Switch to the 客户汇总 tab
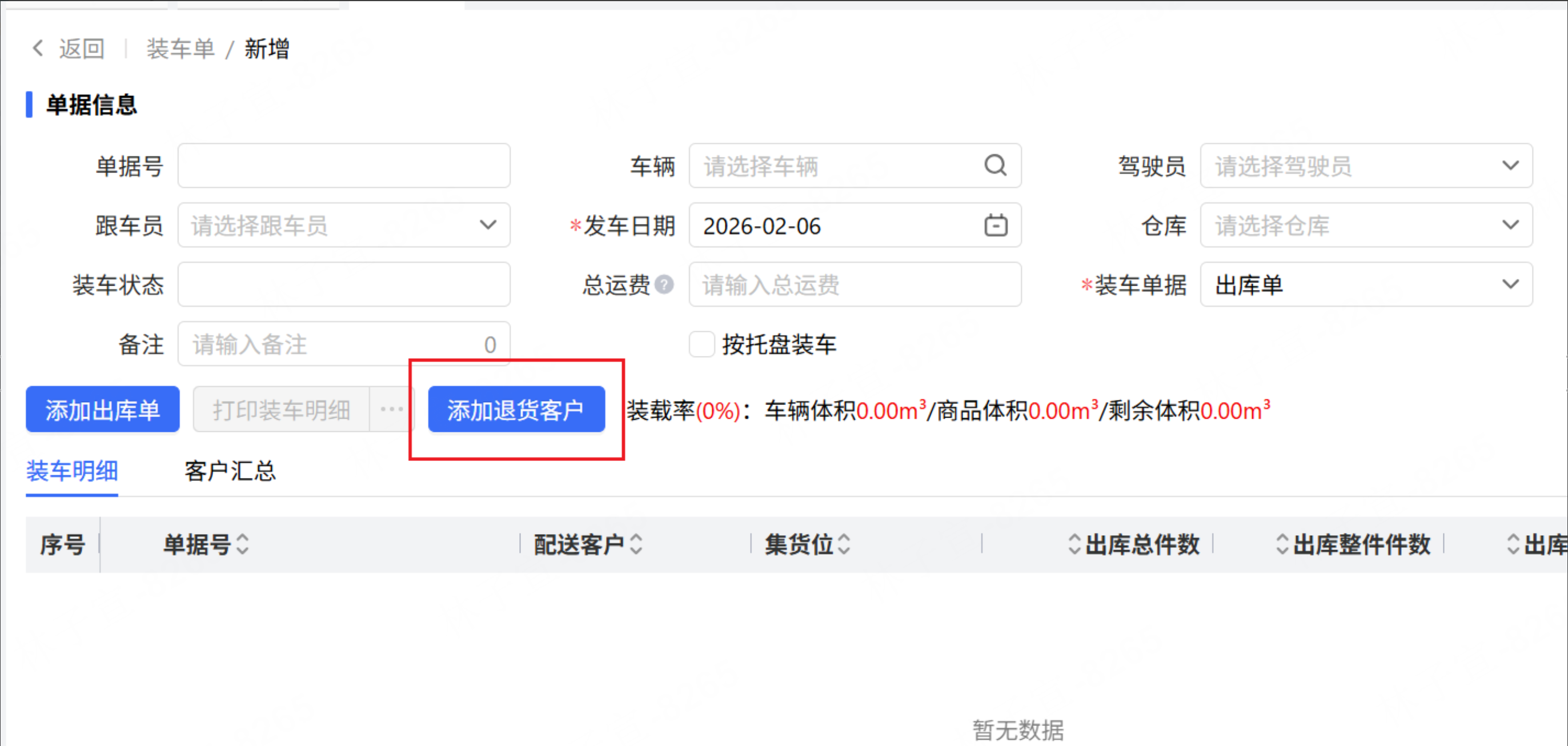Image resolution: width=1568 pixels, height=746 pixels. pyautogui.click(x=230, y=471)
